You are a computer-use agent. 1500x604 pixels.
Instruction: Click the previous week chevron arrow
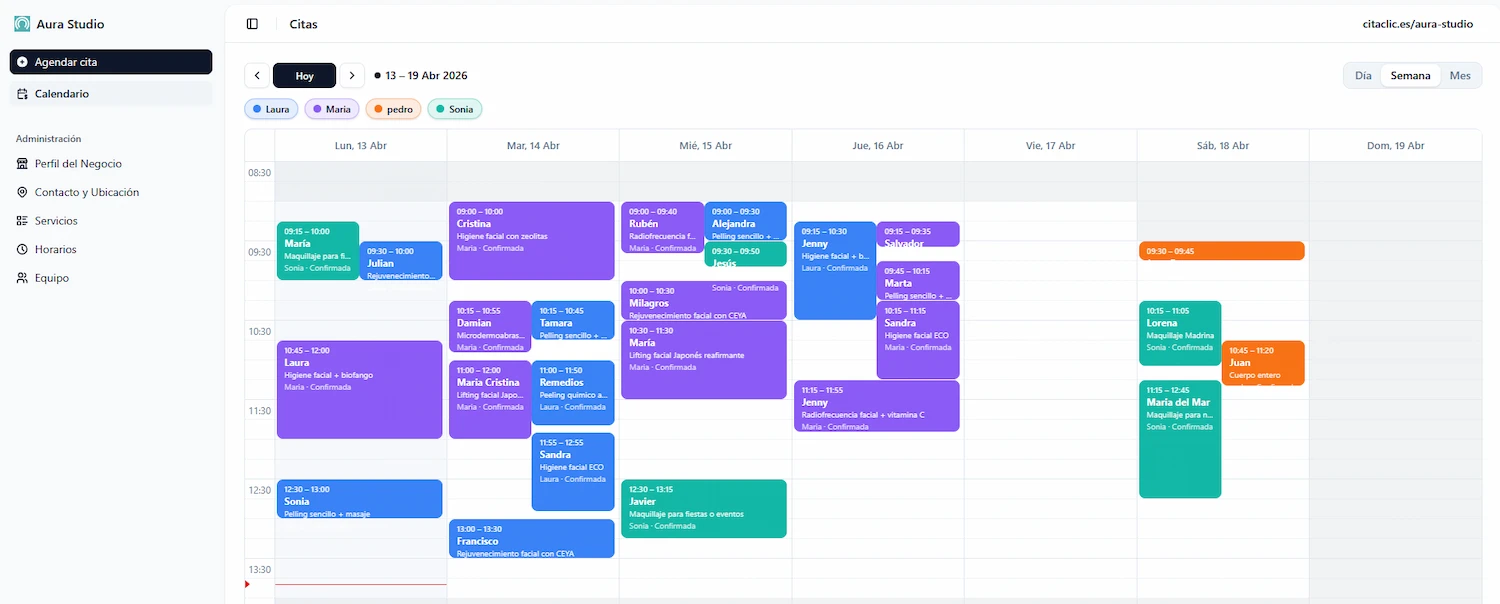(257, 75)
